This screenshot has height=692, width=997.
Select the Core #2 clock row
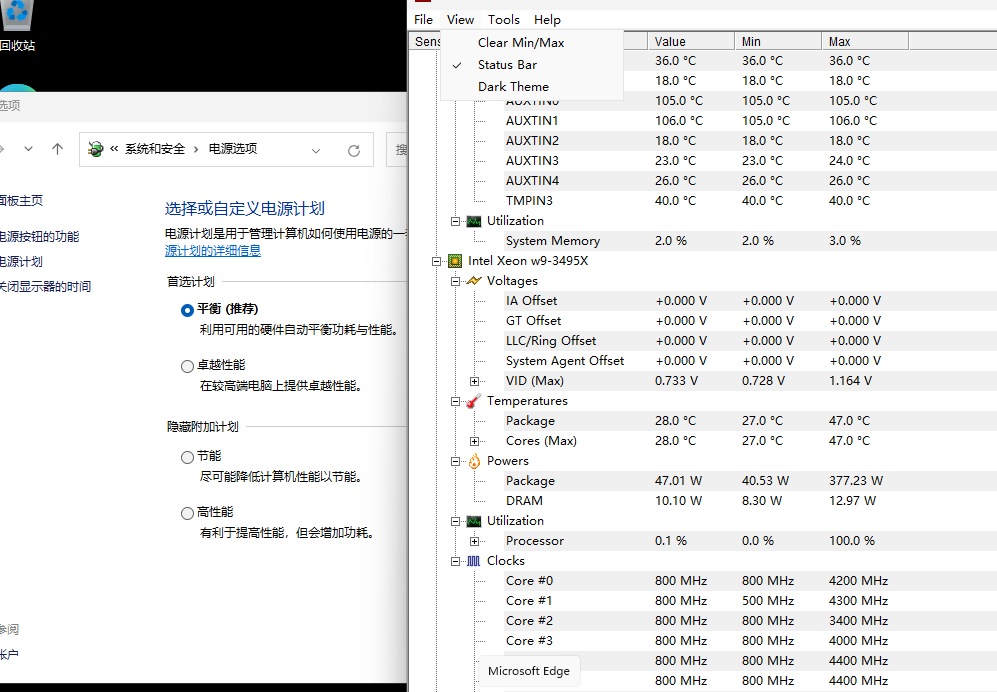(750, 621)
